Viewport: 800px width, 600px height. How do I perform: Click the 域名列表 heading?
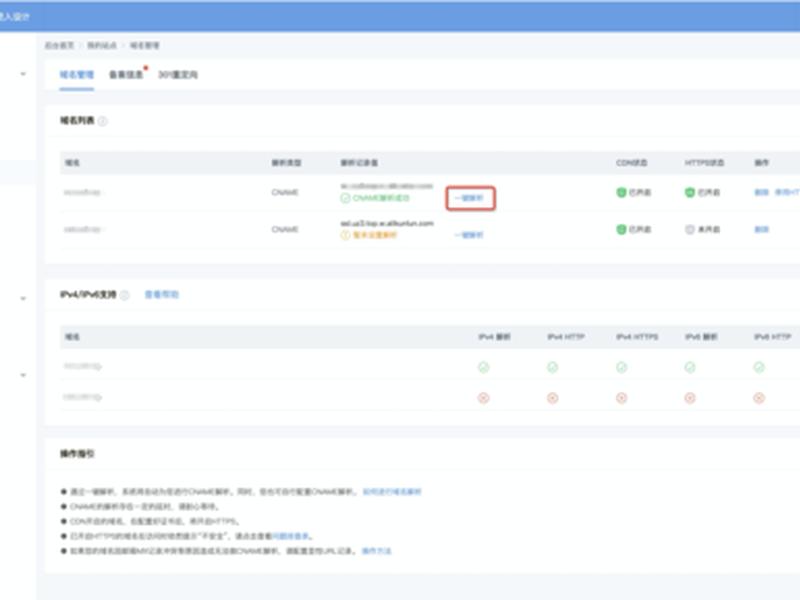coord(77,120)
